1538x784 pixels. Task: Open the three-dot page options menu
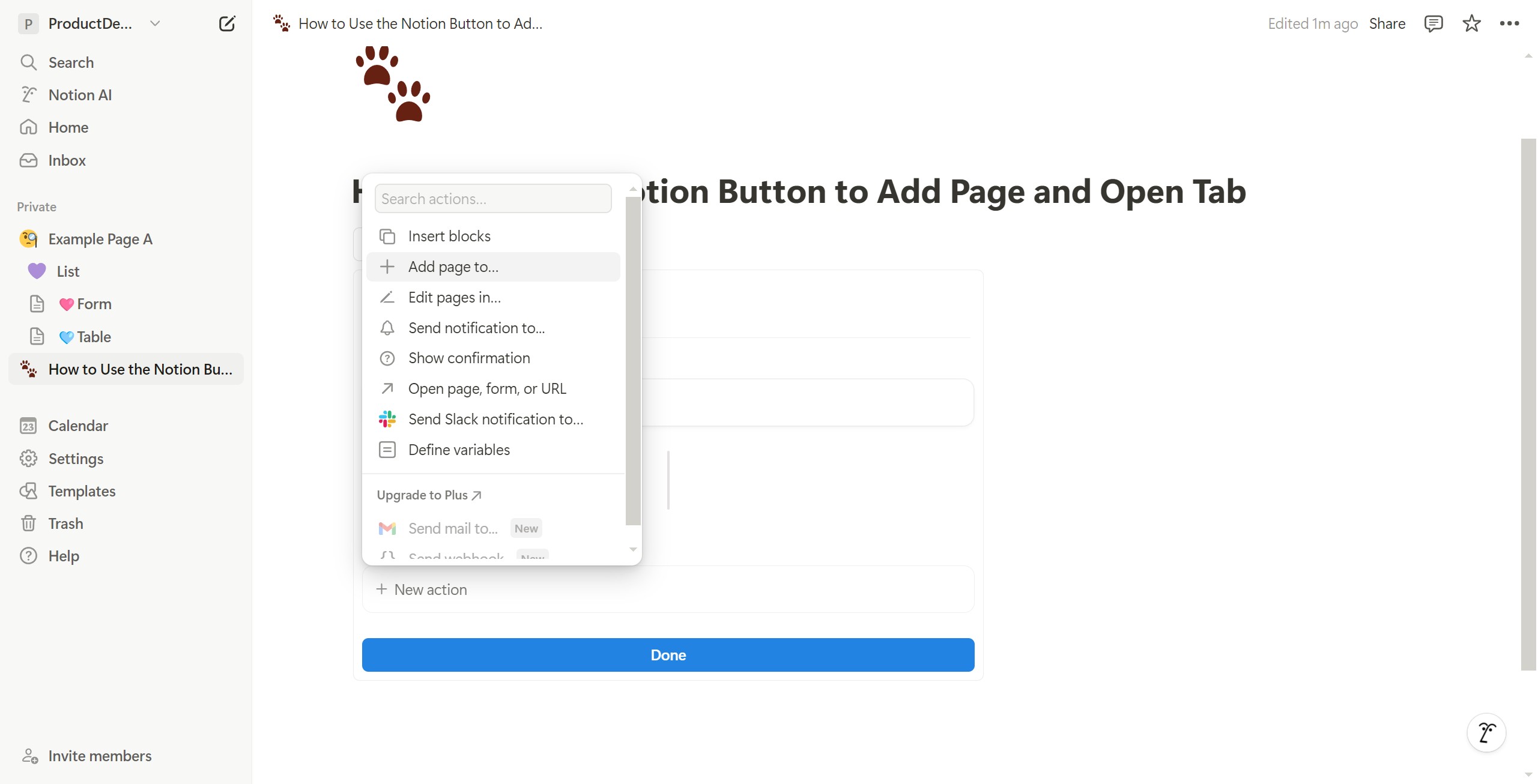pos(1509,23)
